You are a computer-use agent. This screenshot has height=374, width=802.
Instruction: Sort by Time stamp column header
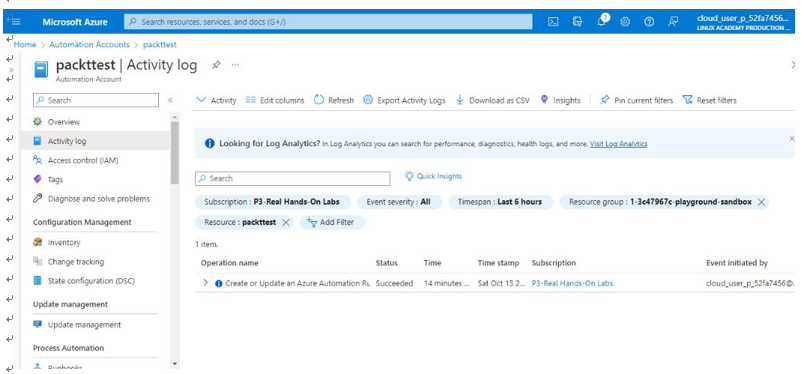[498, 263]
